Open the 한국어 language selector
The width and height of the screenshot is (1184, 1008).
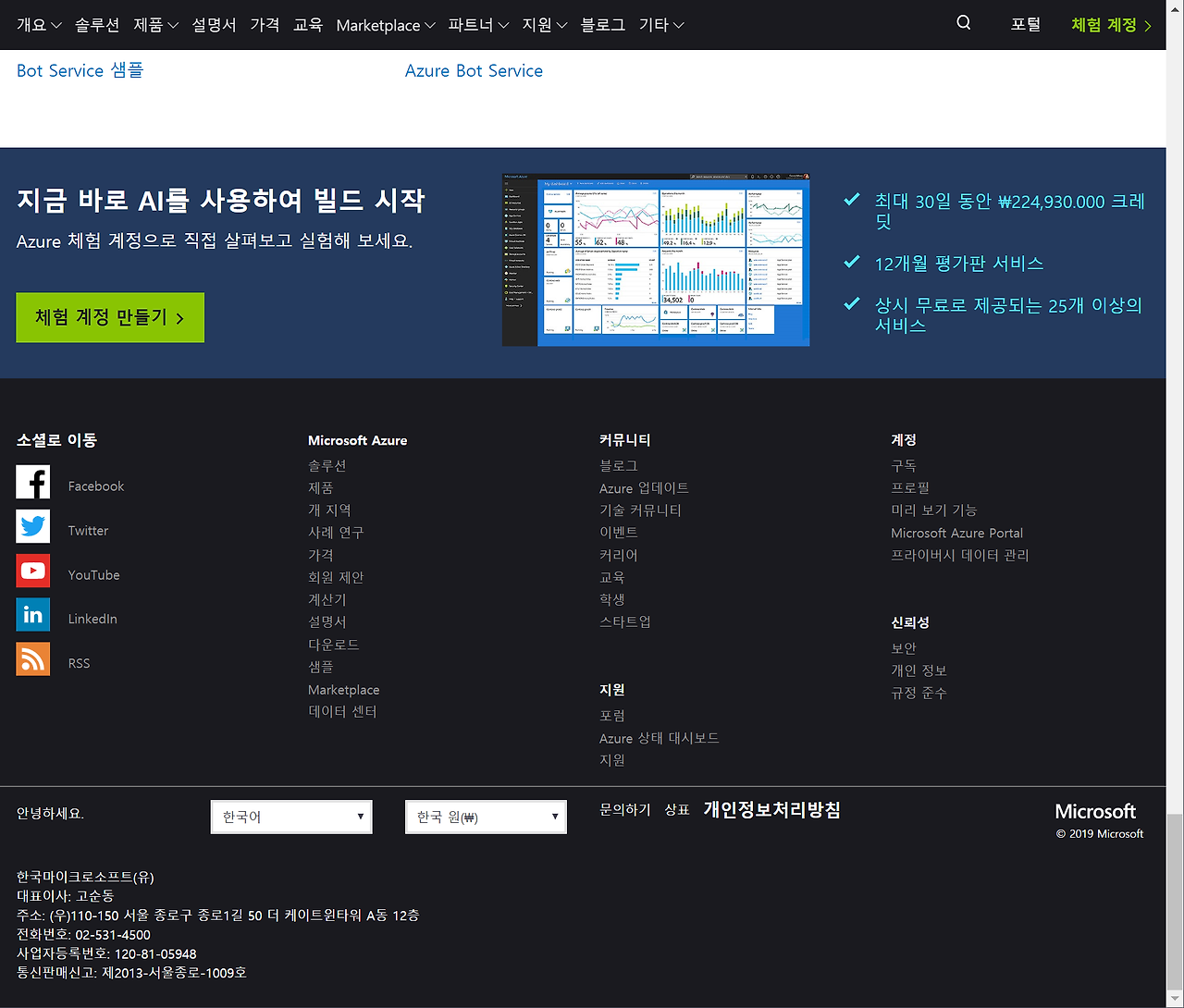click(291, 817)
